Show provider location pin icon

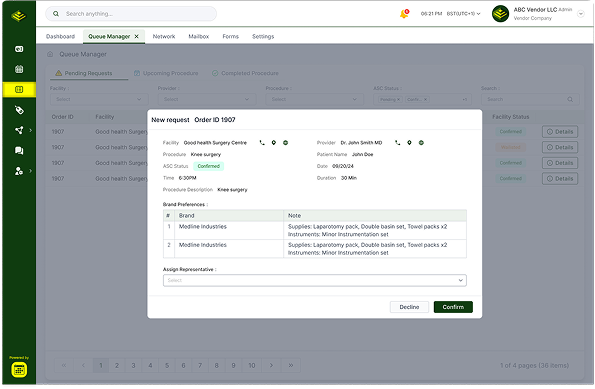[x=409, y=143]
